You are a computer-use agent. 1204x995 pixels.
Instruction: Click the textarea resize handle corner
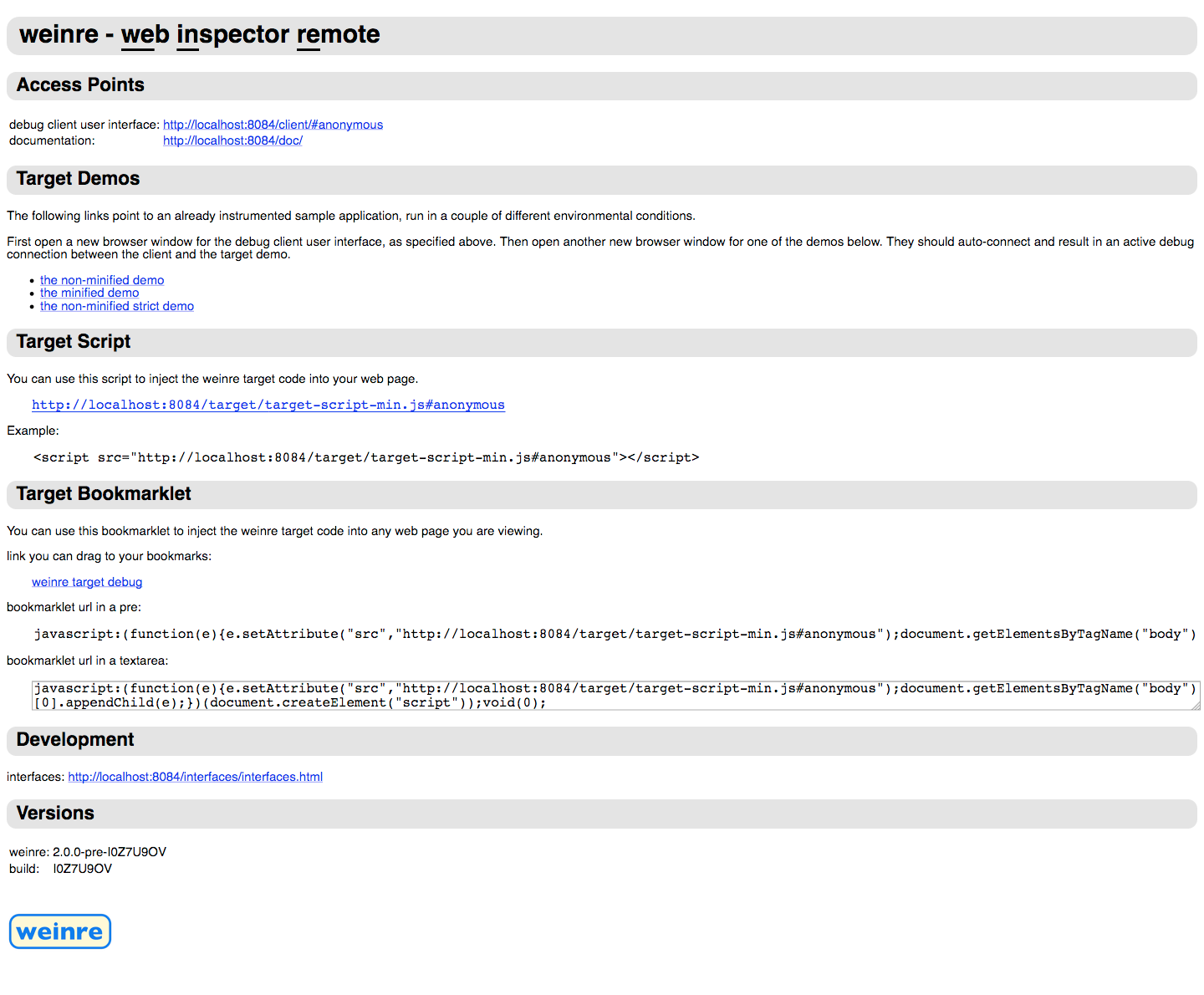coord(1196,706)
